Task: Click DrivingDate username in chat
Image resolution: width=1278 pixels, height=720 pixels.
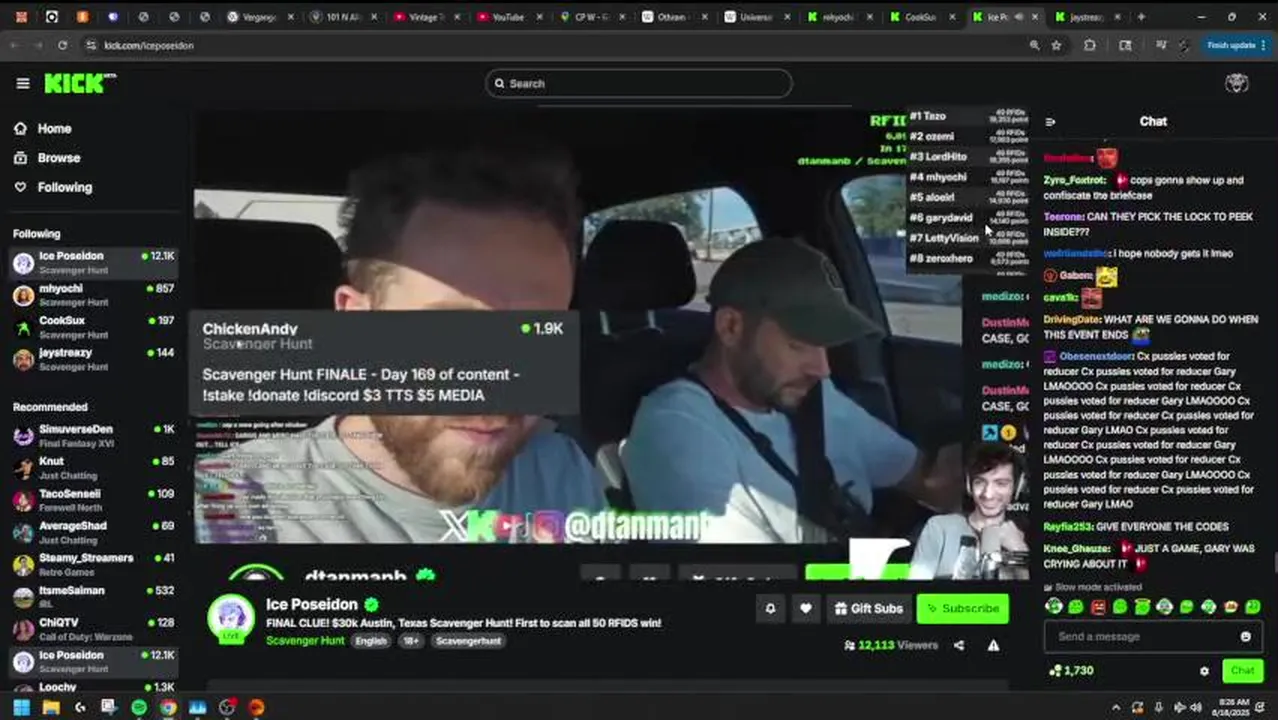Action: [x=1071, y=320]
